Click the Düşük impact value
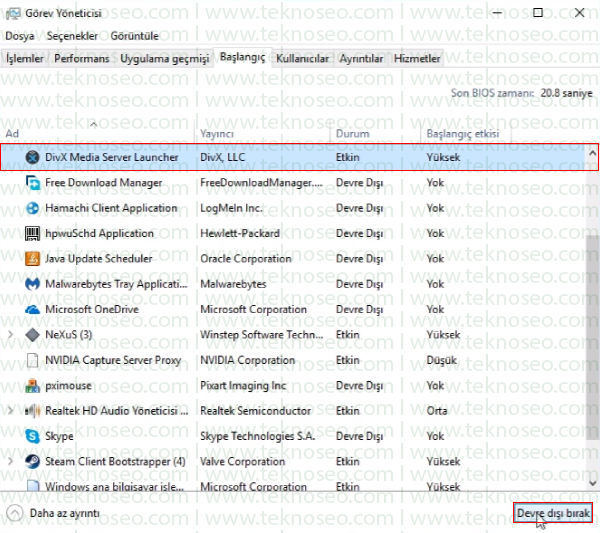 (x=442, y=360)
